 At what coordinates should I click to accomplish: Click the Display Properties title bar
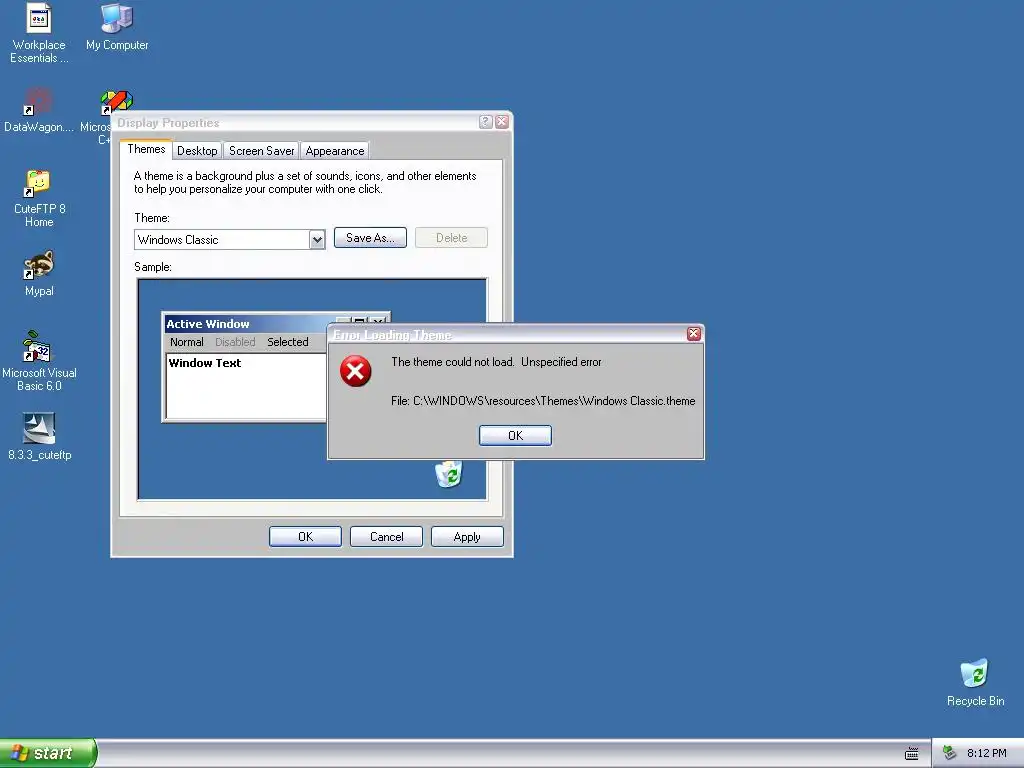coord(294,122)
